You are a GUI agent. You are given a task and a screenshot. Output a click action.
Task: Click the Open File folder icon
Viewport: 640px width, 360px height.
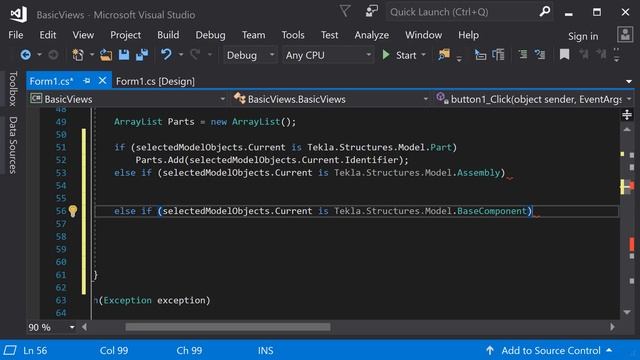click(106, 55)
